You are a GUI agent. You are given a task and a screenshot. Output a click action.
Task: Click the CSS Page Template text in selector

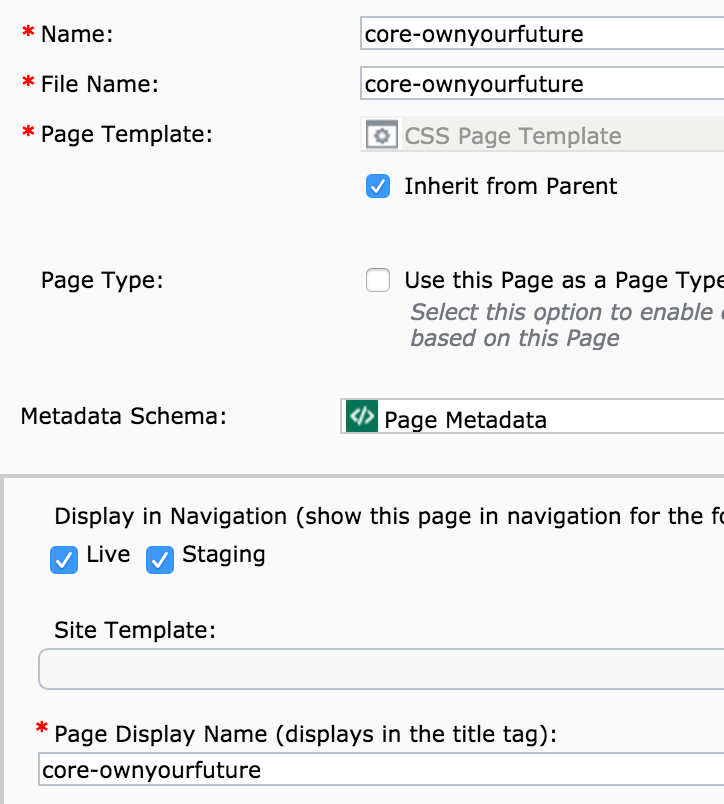512,136
